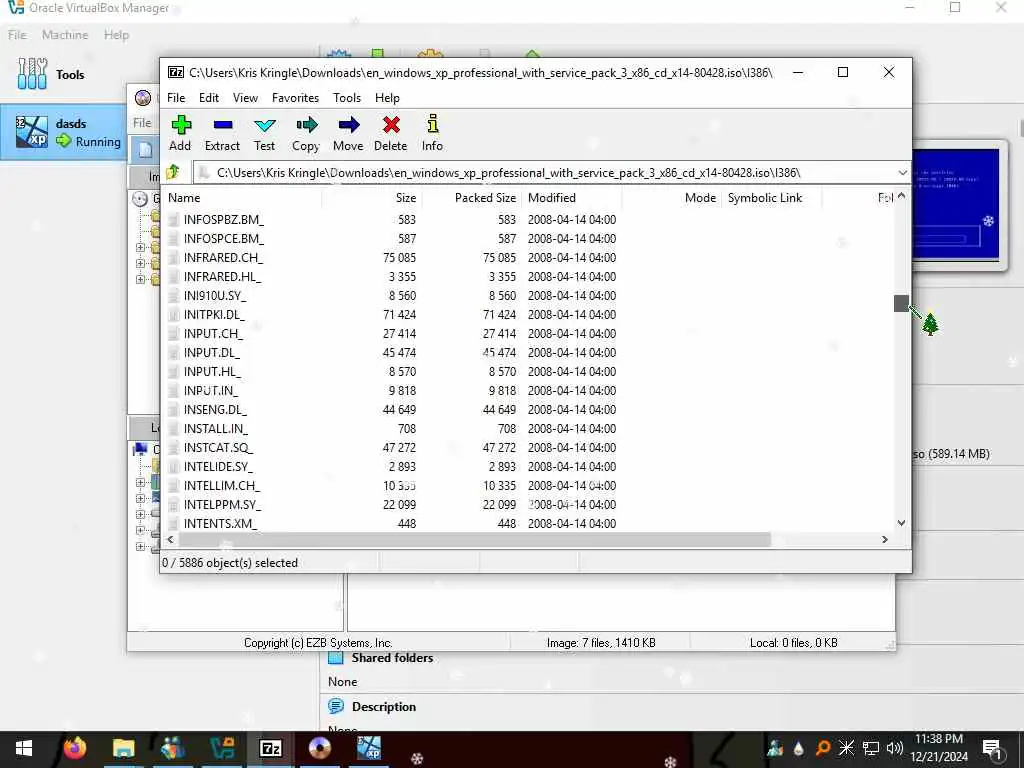Select file INPUT.HL_
Image resolution: width=1024 pixels, height=768 pixels.
[x=212, y=371]
